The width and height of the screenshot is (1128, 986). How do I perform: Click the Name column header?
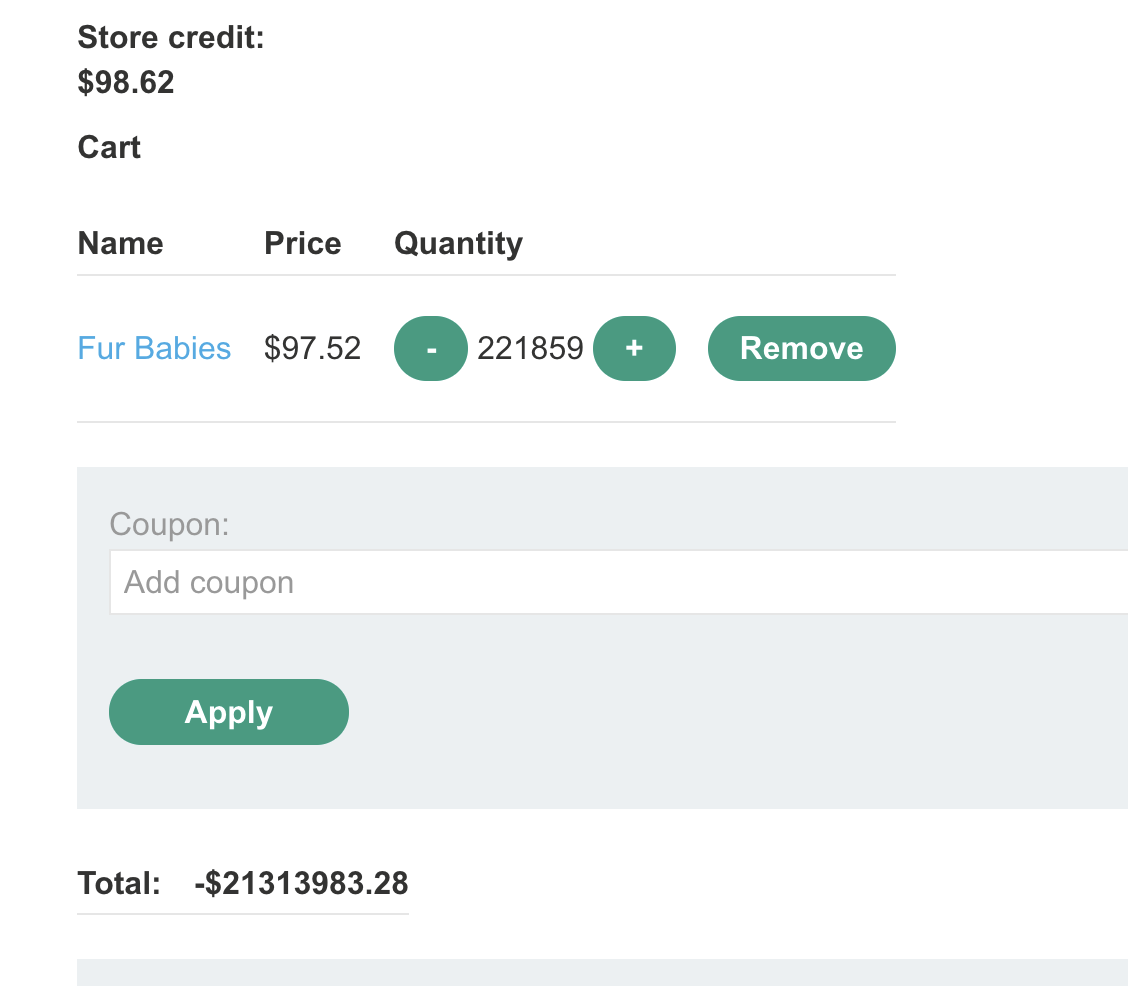(120, 243)
